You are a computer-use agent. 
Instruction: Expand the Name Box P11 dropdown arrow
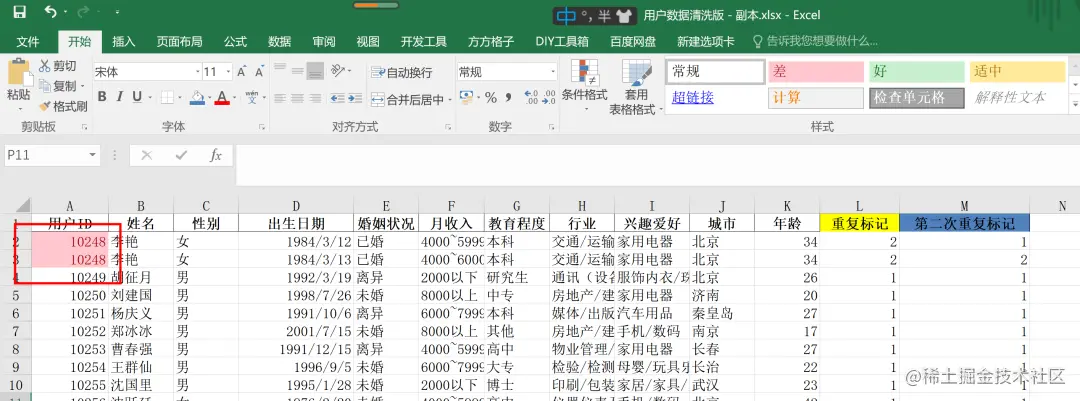pos(92,155)
